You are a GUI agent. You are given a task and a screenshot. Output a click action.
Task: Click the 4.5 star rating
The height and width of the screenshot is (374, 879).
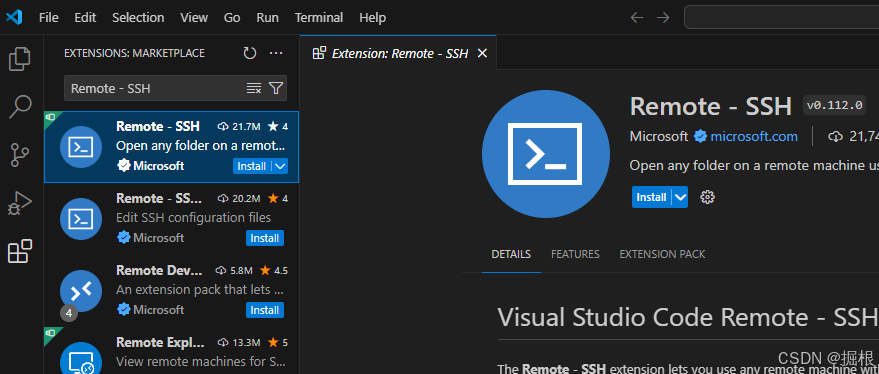(x=275, y=270)
